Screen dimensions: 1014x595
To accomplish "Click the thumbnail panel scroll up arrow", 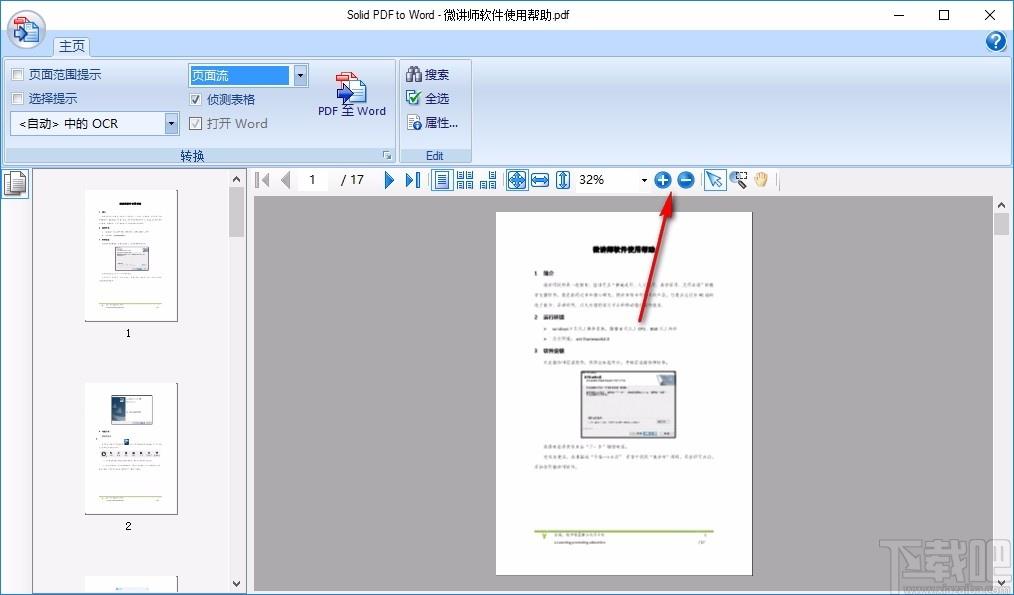I will click(x=237, y=179).
